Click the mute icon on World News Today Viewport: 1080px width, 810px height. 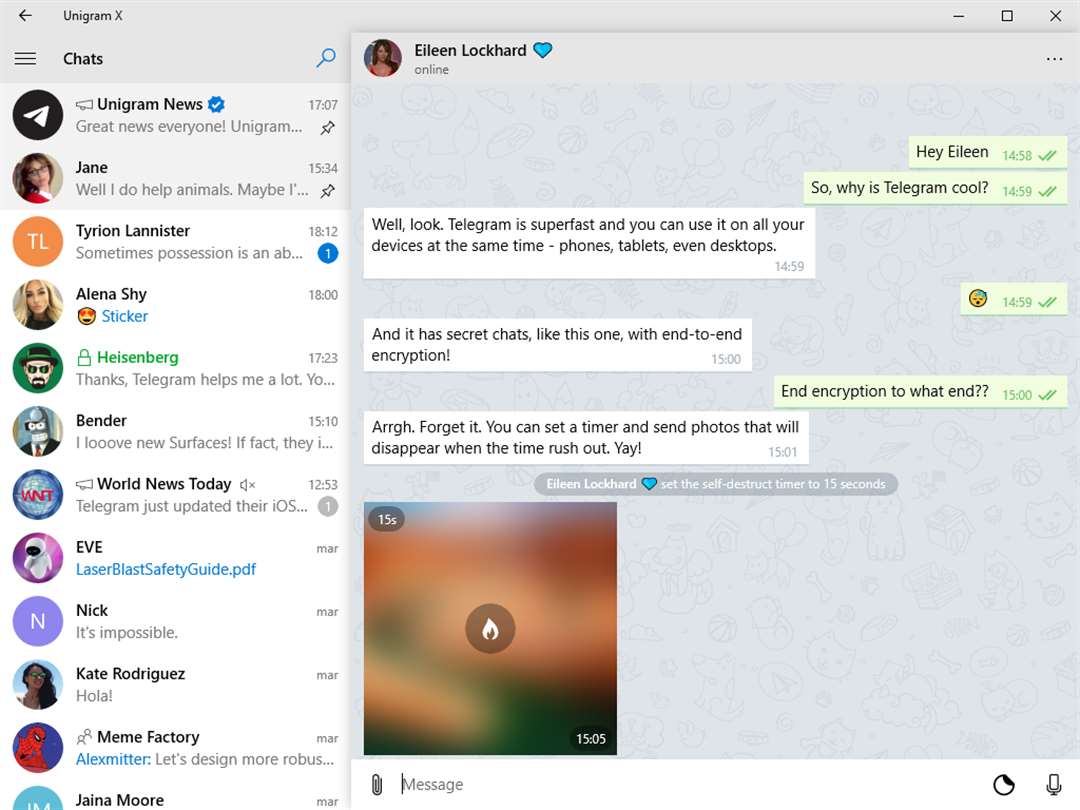click(x=247, y=485)
